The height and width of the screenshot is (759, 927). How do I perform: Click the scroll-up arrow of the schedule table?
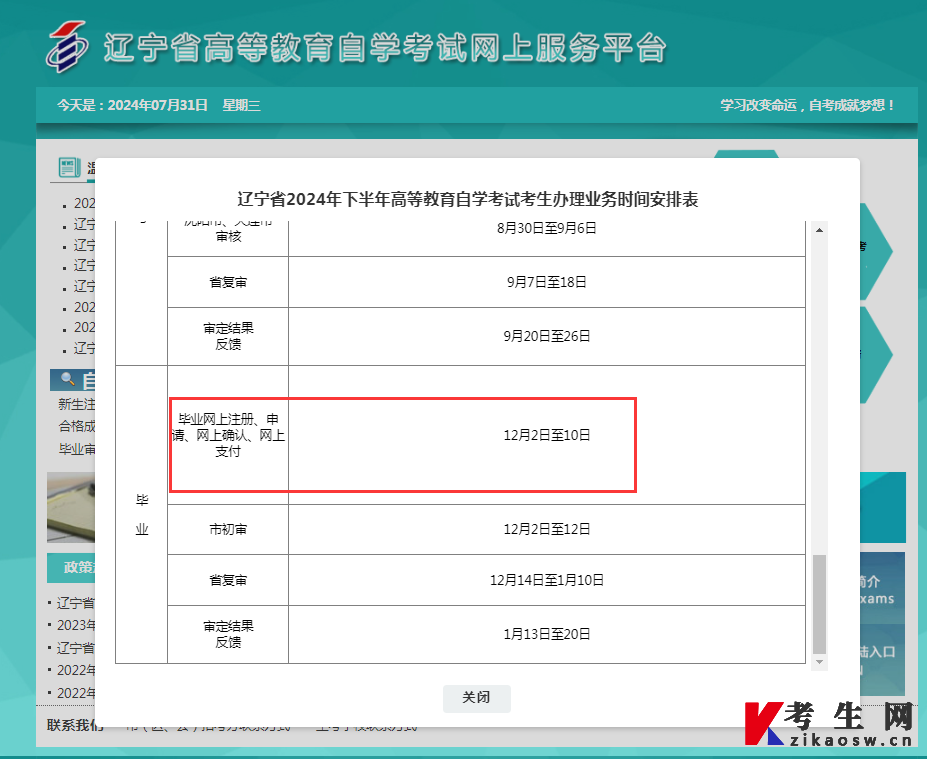click(819, 230)
